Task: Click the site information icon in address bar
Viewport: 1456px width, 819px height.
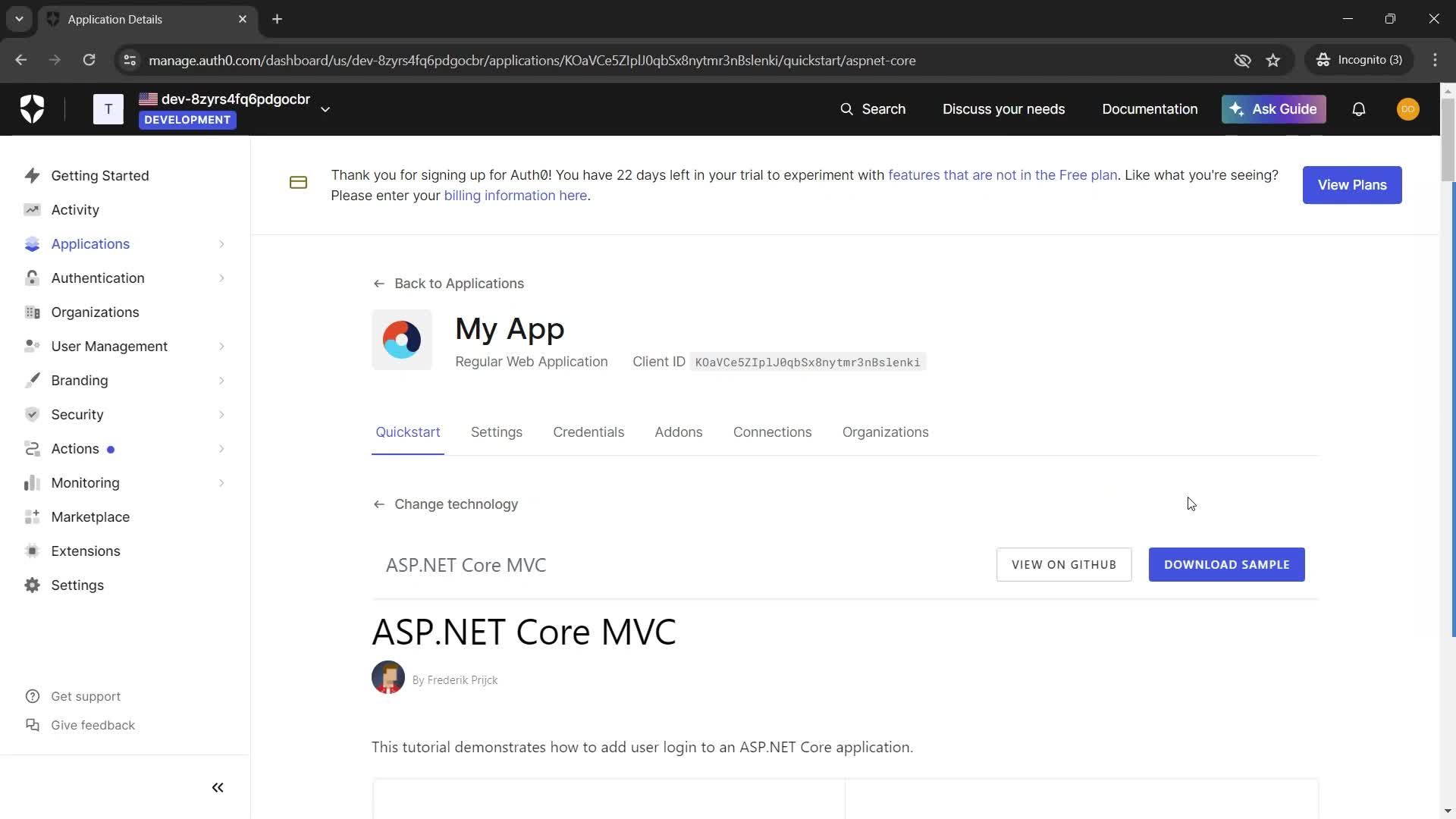Action: 130,60
